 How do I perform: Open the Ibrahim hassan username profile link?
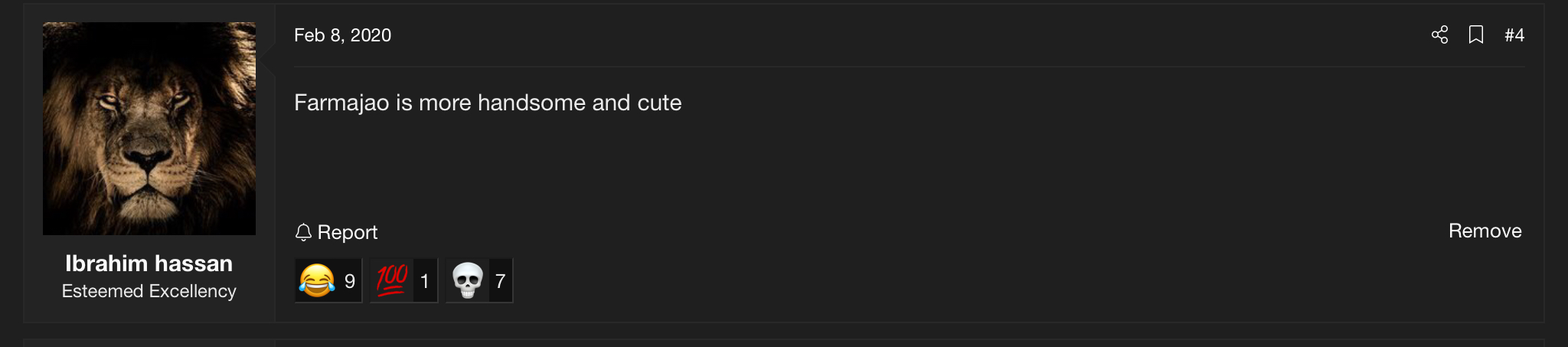pos(149,264)
